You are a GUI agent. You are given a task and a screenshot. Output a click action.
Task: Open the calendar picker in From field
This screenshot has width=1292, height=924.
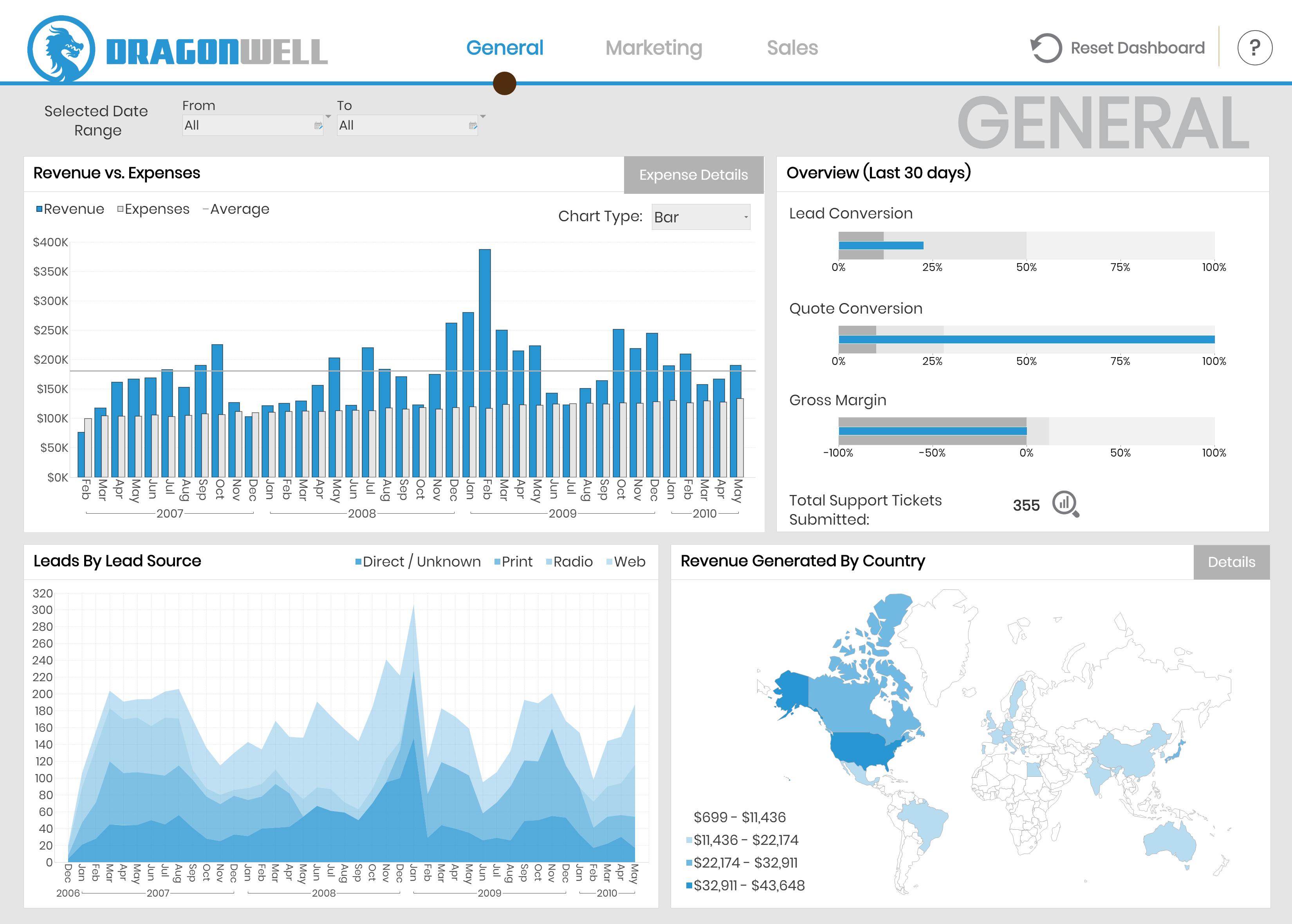pos(318,126)
